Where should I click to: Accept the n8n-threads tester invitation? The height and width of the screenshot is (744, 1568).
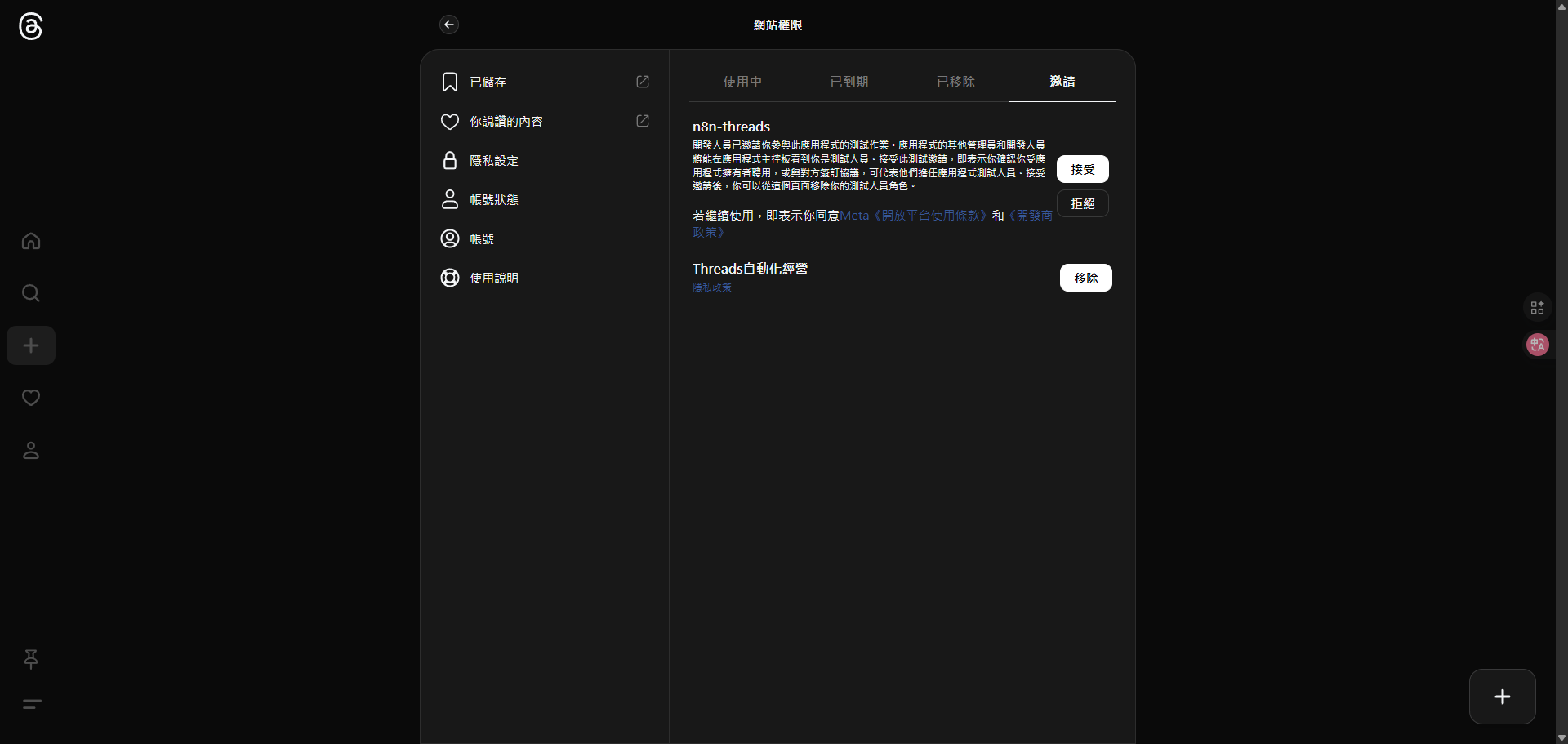[x=1082, y=169]
